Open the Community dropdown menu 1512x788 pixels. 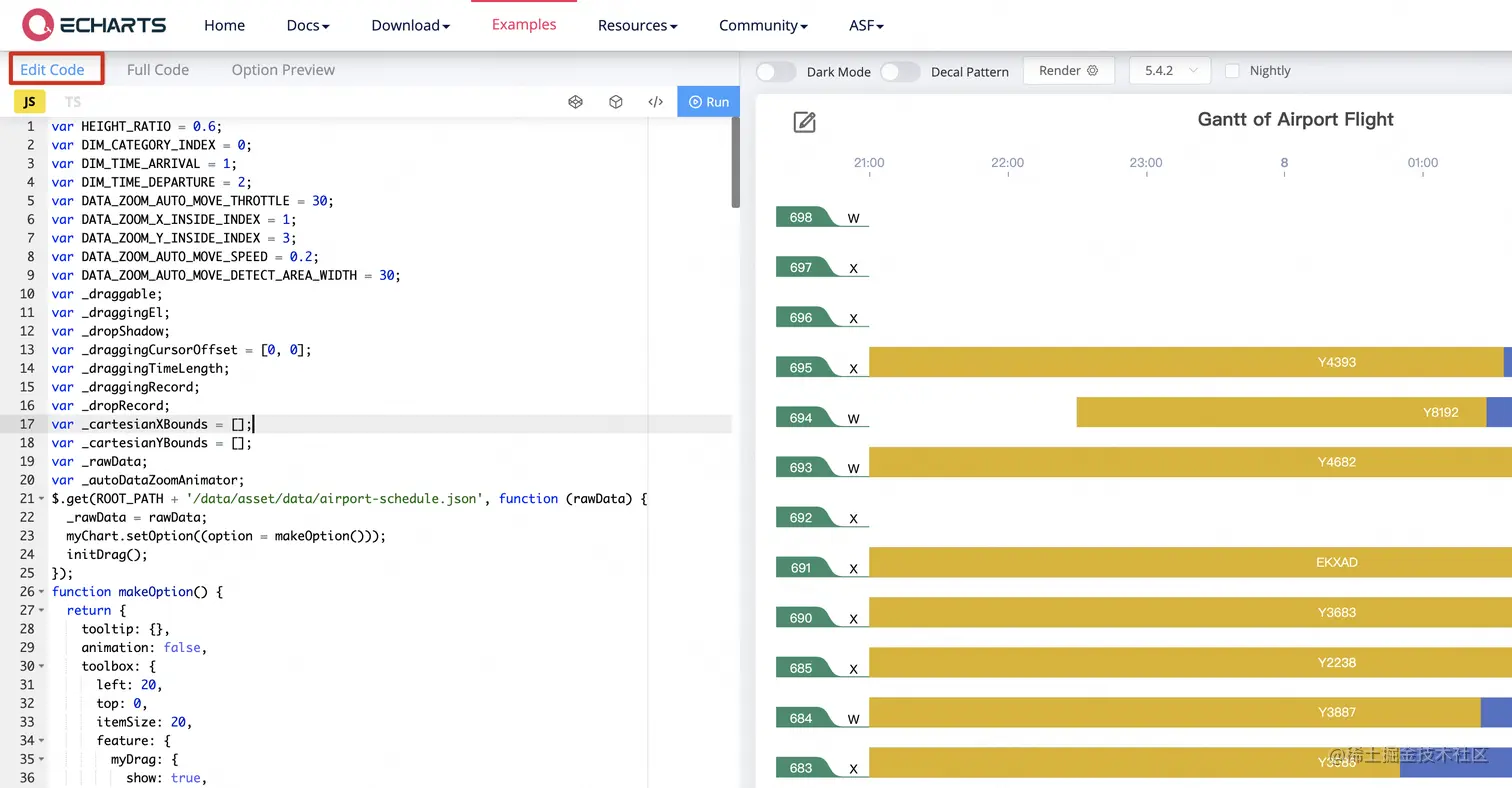(763, 25)
